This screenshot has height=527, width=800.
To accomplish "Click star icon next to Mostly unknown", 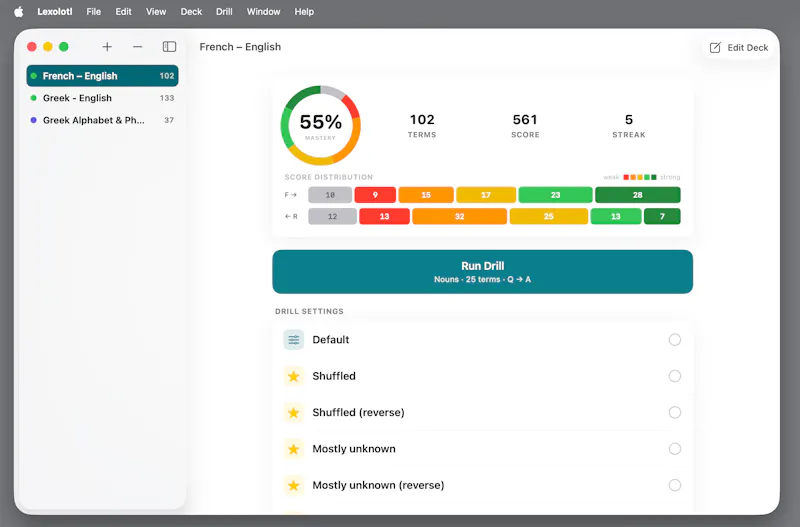I will coord(293,449).
